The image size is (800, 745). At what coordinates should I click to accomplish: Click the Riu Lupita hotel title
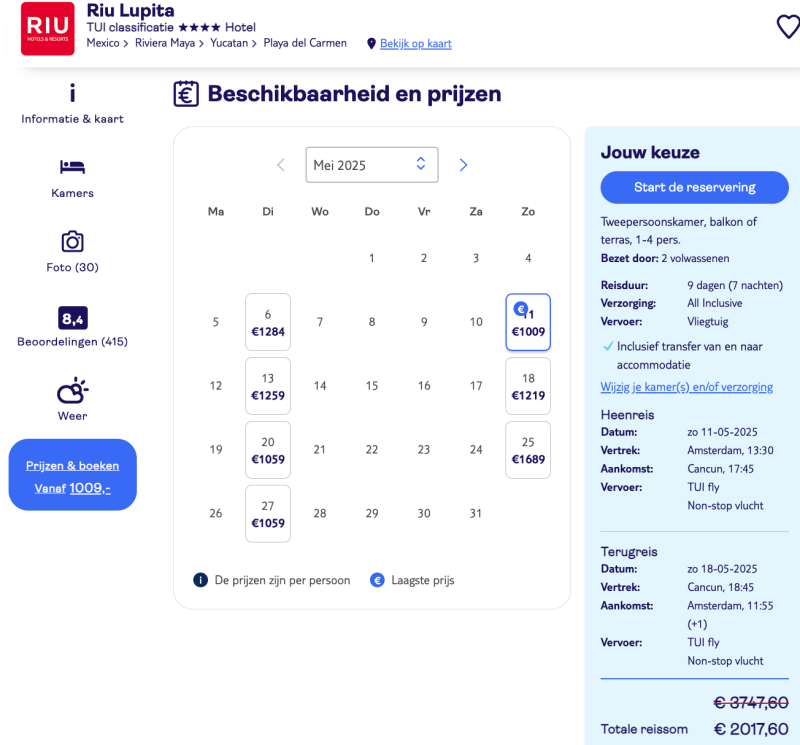click(131, 10)
